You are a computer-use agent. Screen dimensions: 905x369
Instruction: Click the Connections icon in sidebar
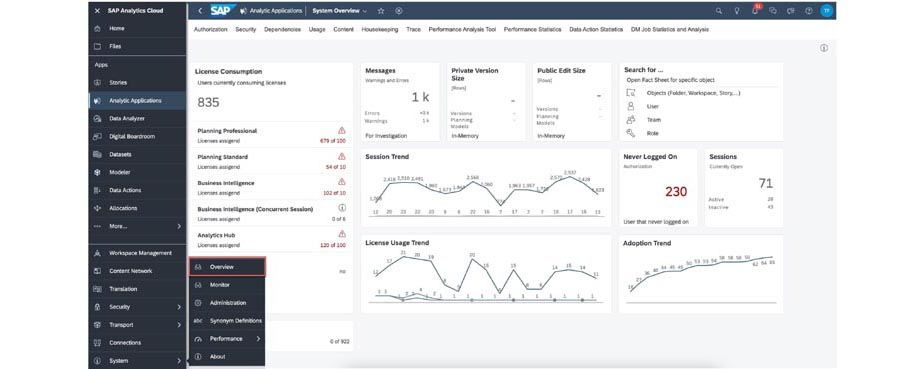[x=97, y=342]
